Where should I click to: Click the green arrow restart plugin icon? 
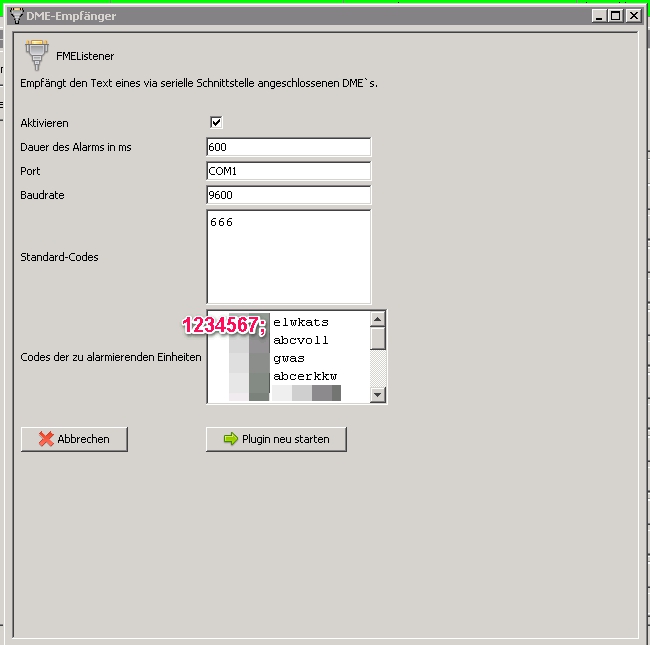[x=230, y=439]
